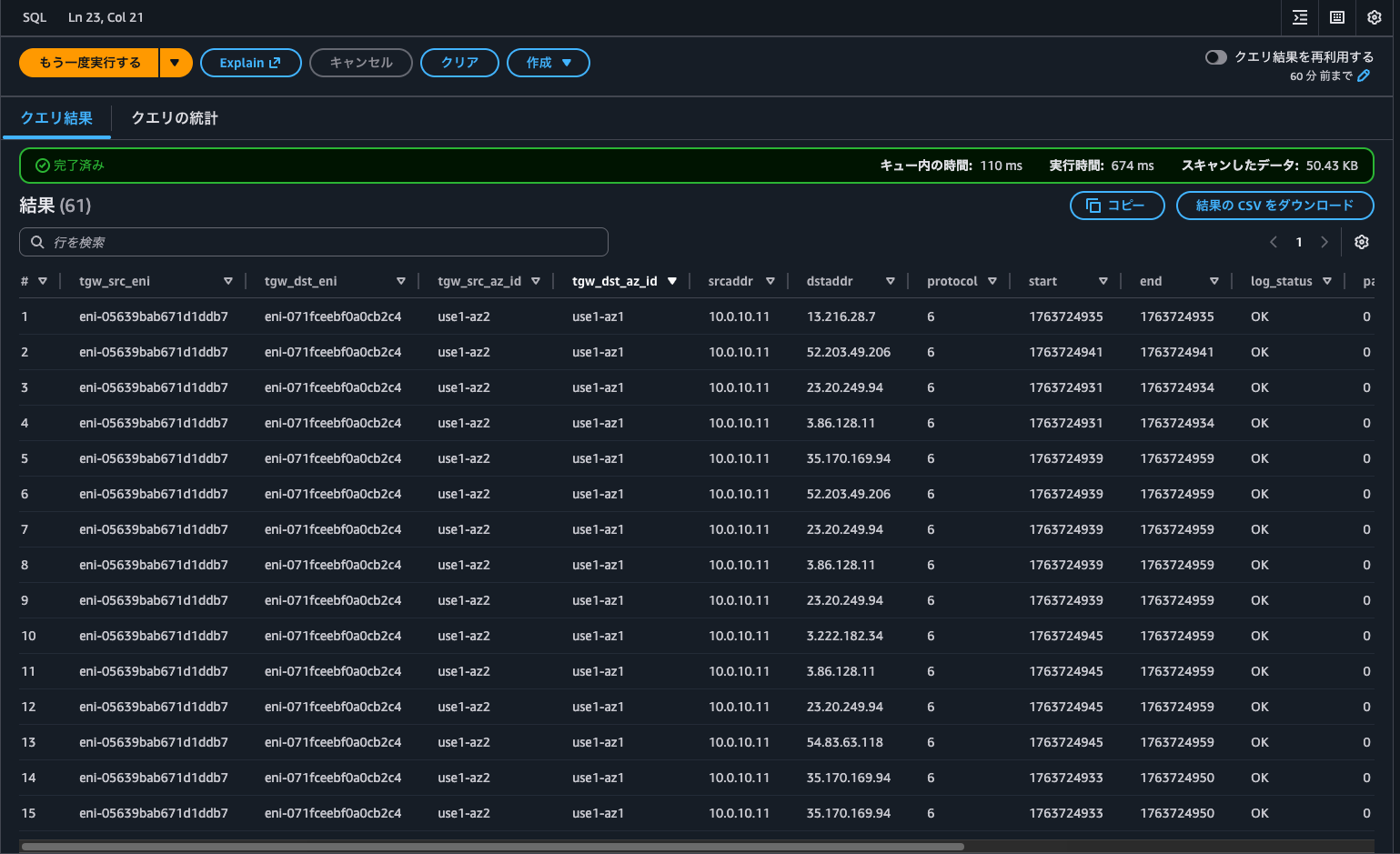Sort by the tgw_dst_az_id column arrow
The width and height of the screenshot is (1400, 854).
pyautogui.click(x=672, y=281)
